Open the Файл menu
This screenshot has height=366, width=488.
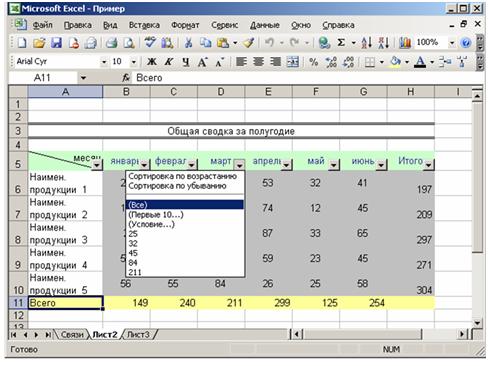coord(43,25)
